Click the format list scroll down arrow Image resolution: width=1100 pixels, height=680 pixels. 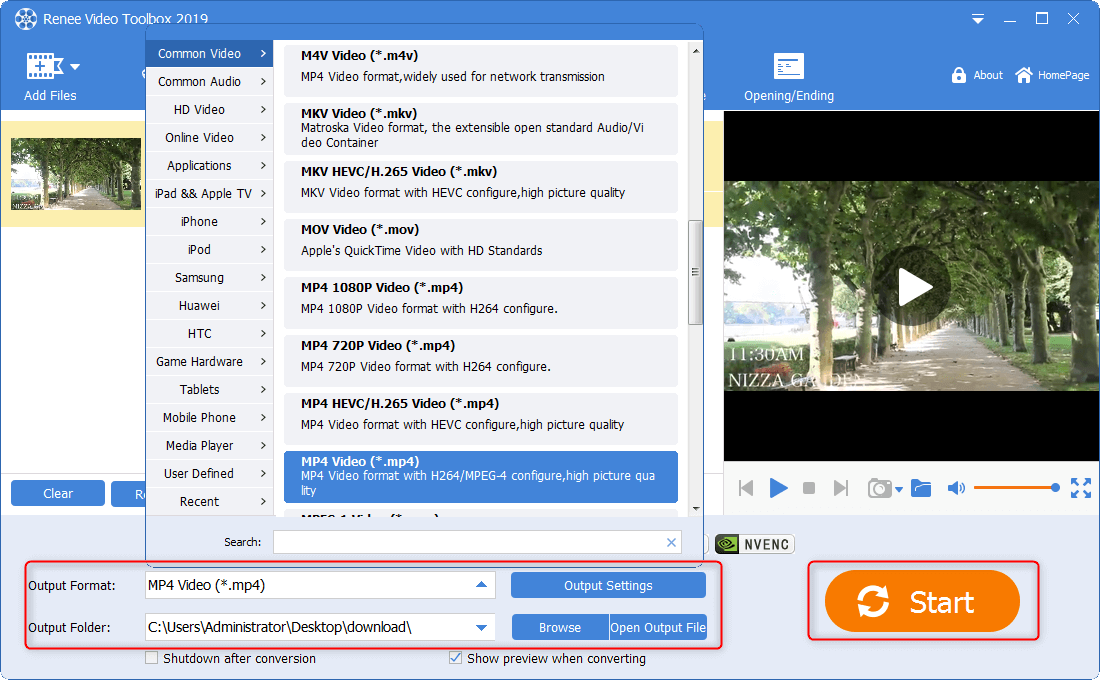coord(695,509)
